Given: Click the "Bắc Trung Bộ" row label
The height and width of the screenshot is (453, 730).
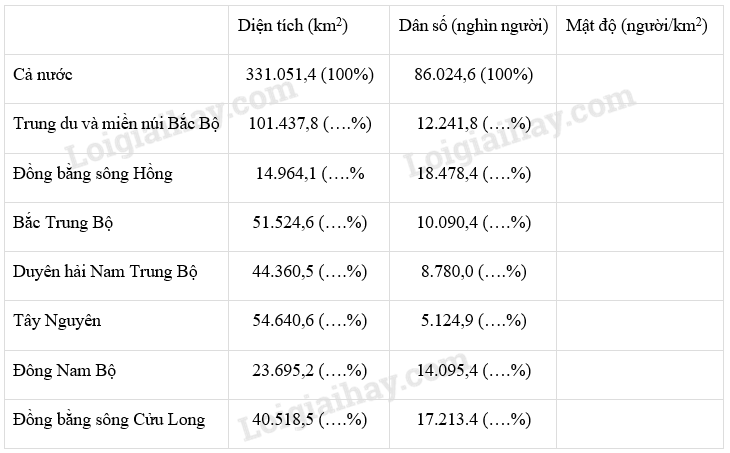Looking at the screenshot, I should (x=64, y=222).
